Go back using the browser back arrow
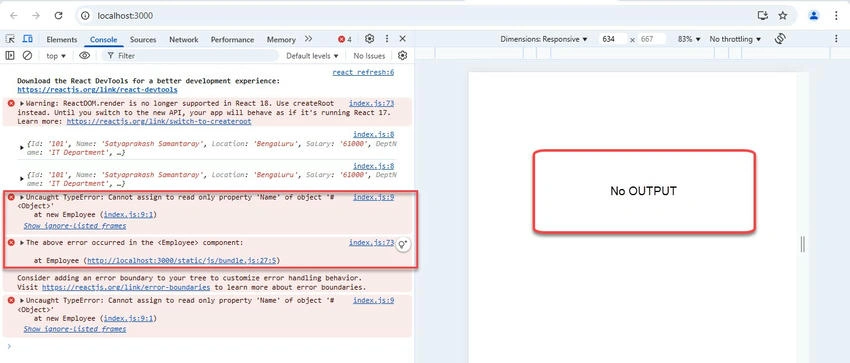Screen dimensions: 850x363 [x=14, y=16]
